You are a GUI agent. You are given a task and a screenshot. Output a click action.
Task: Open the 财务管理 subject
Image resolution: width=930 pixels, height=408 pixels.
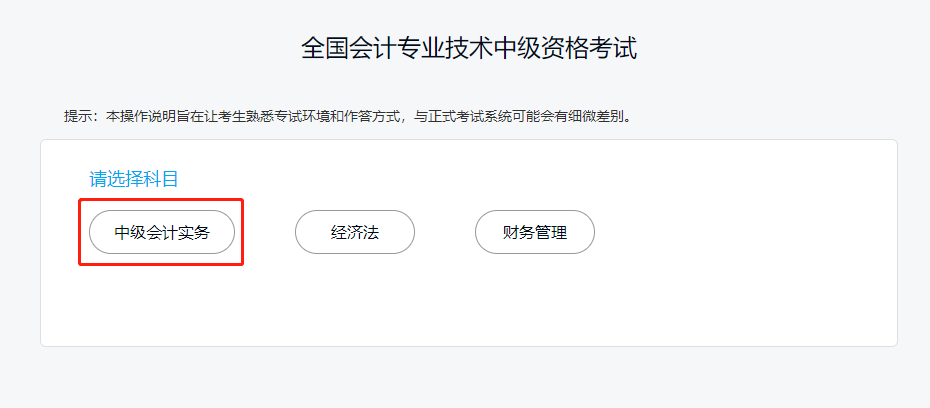535,232
